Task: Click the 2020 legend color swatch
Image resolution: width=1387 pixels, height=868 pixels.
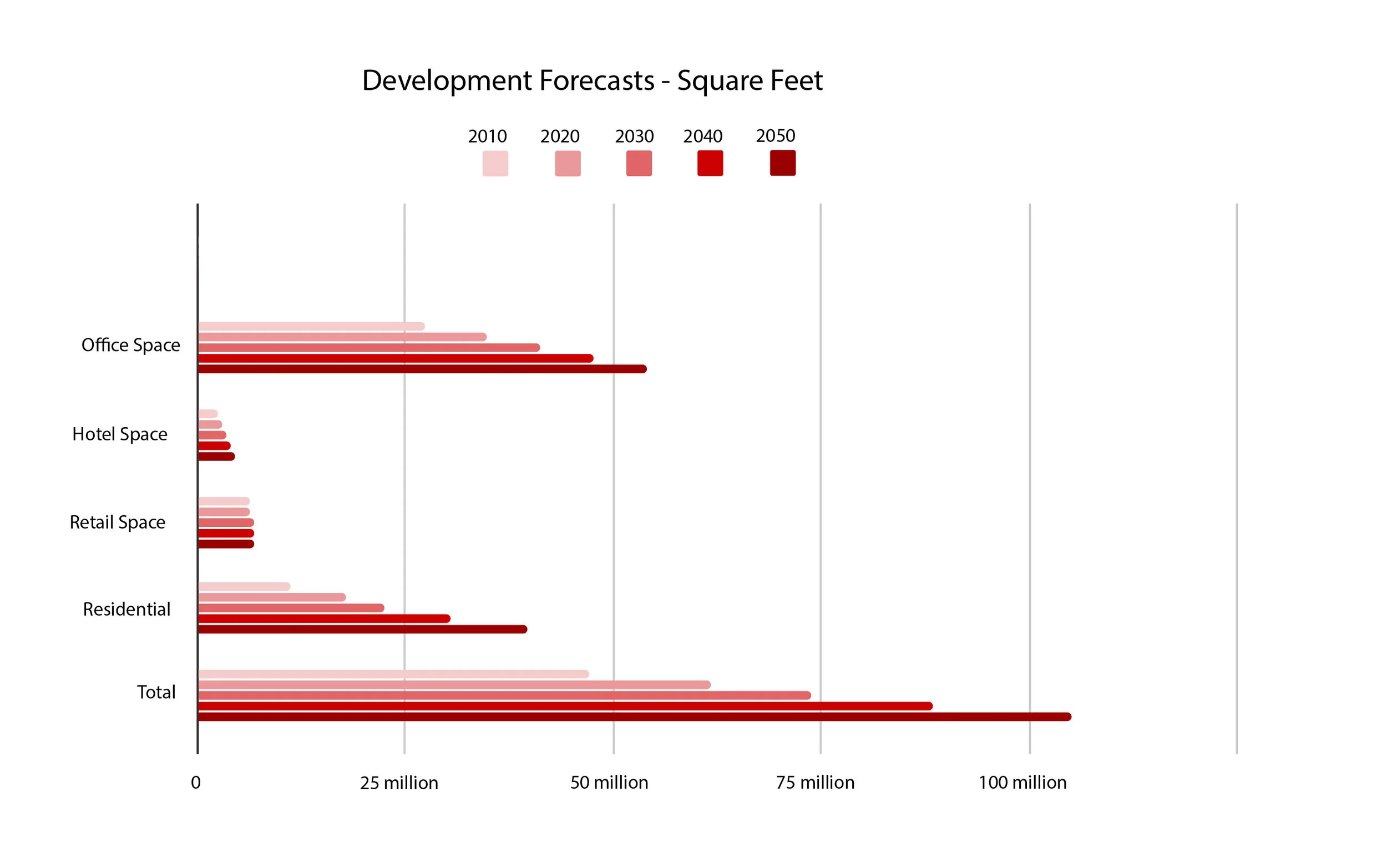Action: pos(567,164)
